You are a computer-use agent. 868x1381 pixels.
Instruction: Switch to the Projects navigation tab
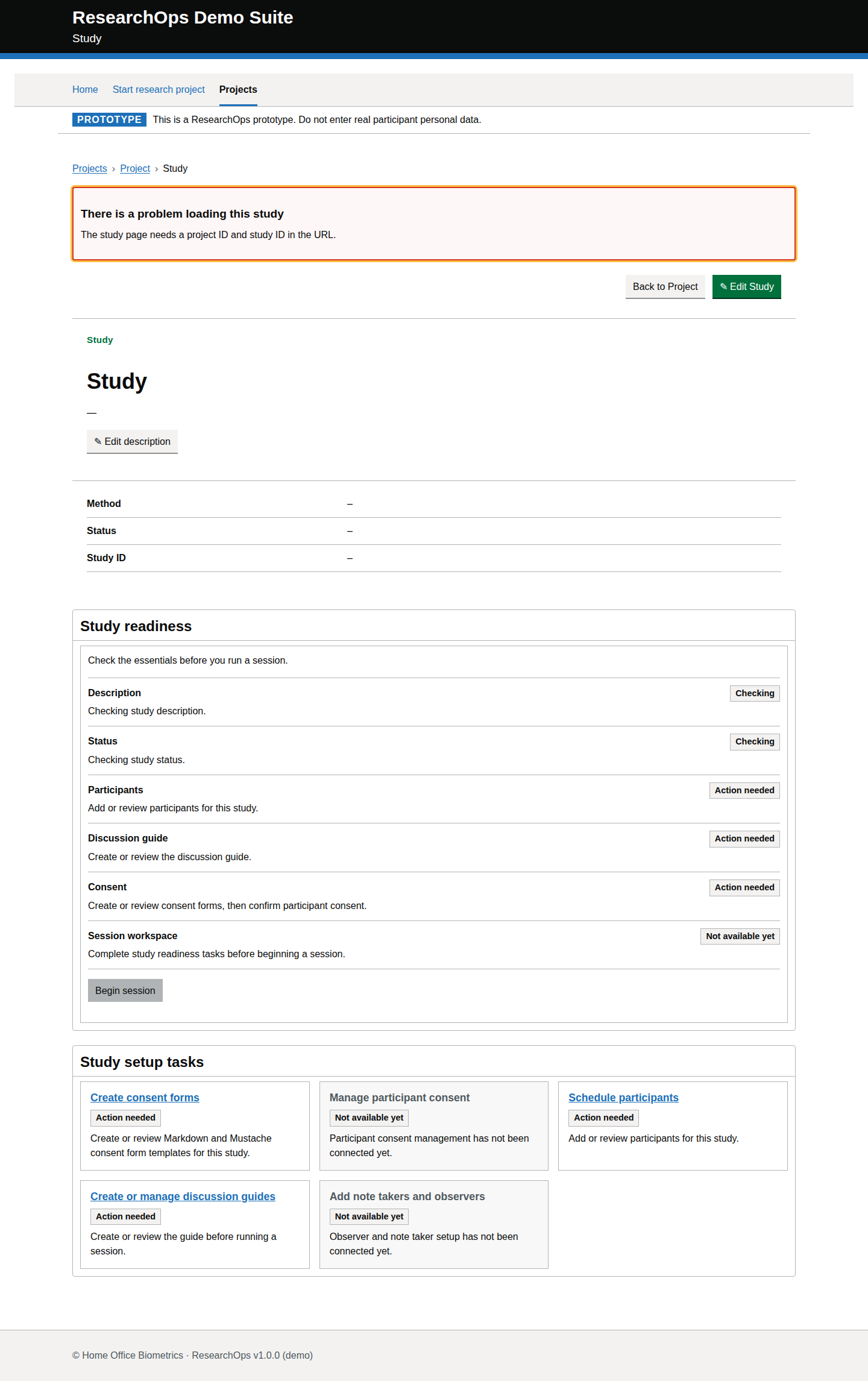click(238, 89)
